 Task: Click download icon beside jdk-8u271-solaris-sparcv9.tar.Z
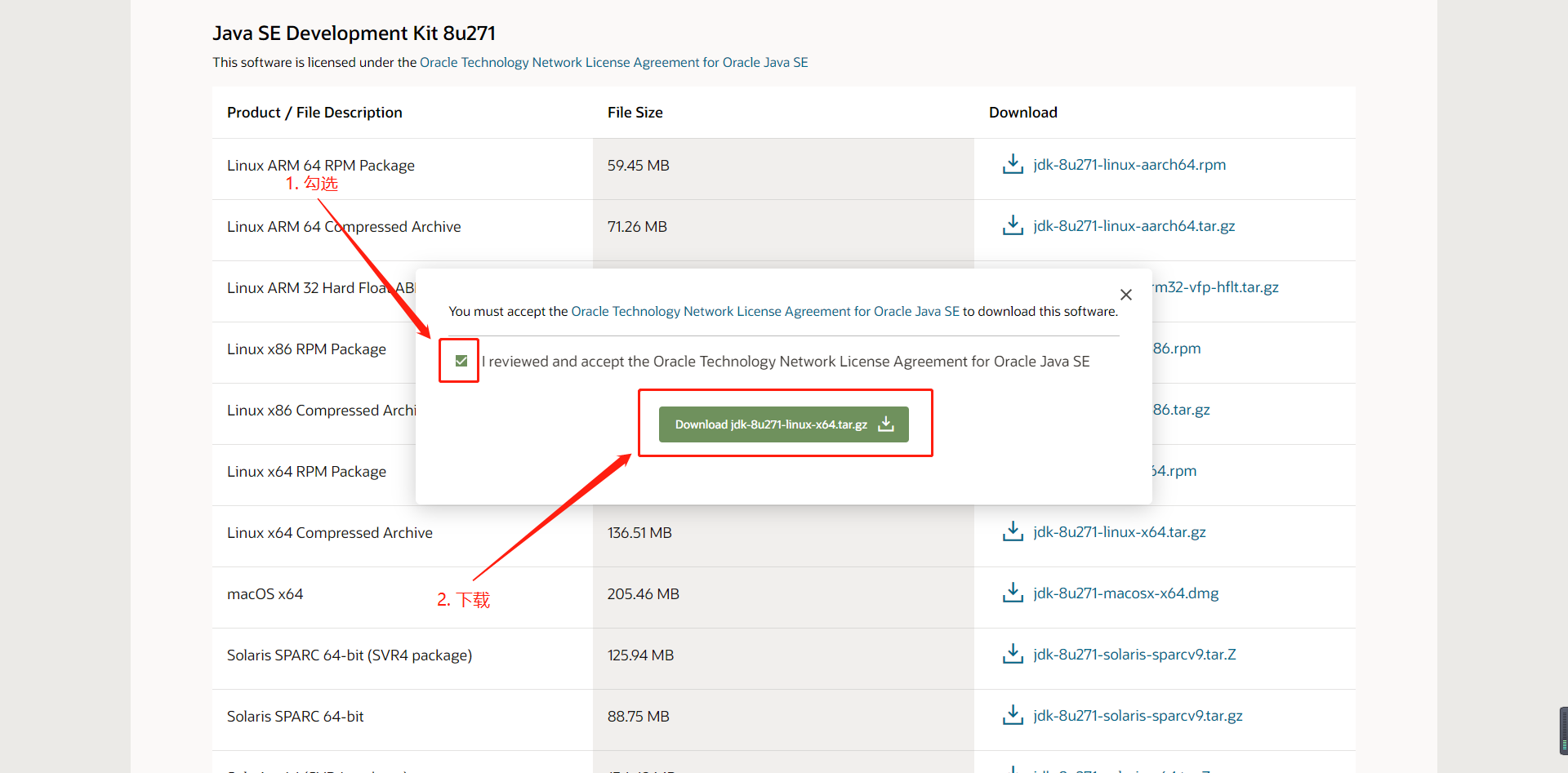(x=1013, y=654)
